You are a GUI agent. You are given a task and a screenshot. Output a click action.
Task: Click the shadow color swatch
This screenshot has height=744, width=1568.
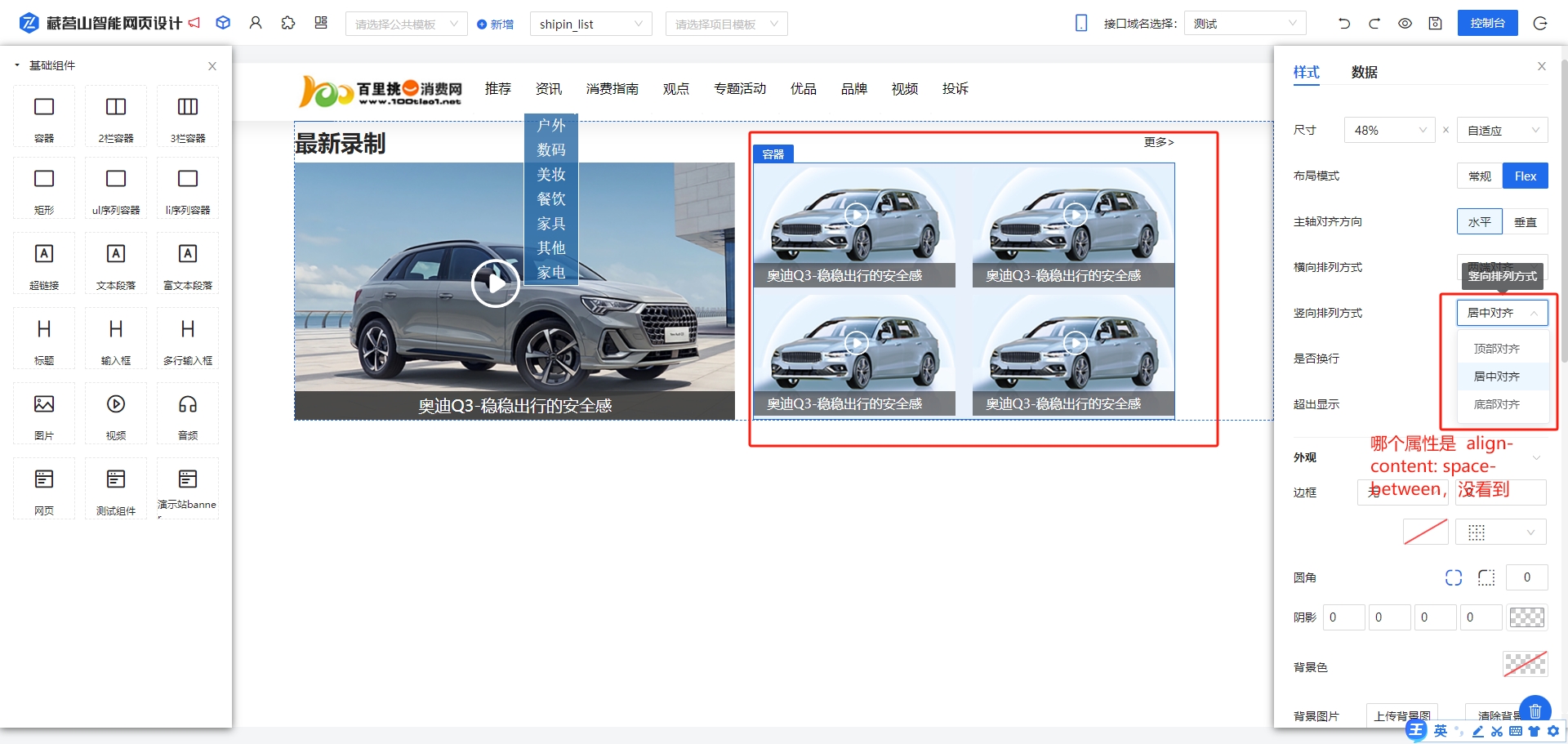pyautogui.click(x=1526, y=617)
